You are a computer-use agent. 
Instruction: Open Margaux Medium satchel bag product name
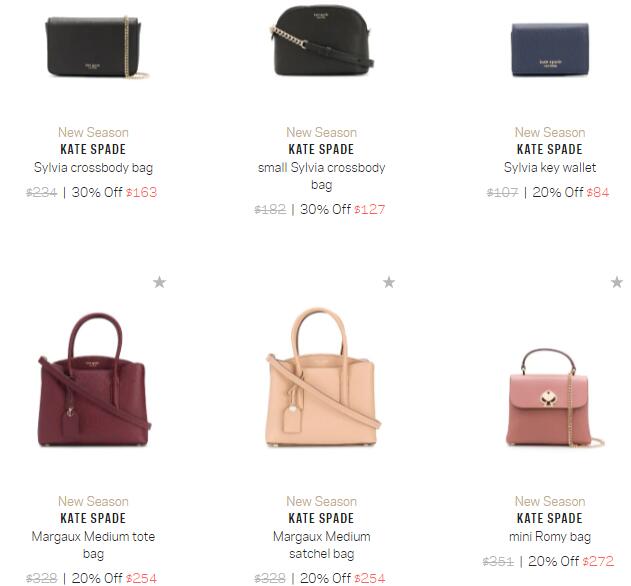tap(322, 545)
